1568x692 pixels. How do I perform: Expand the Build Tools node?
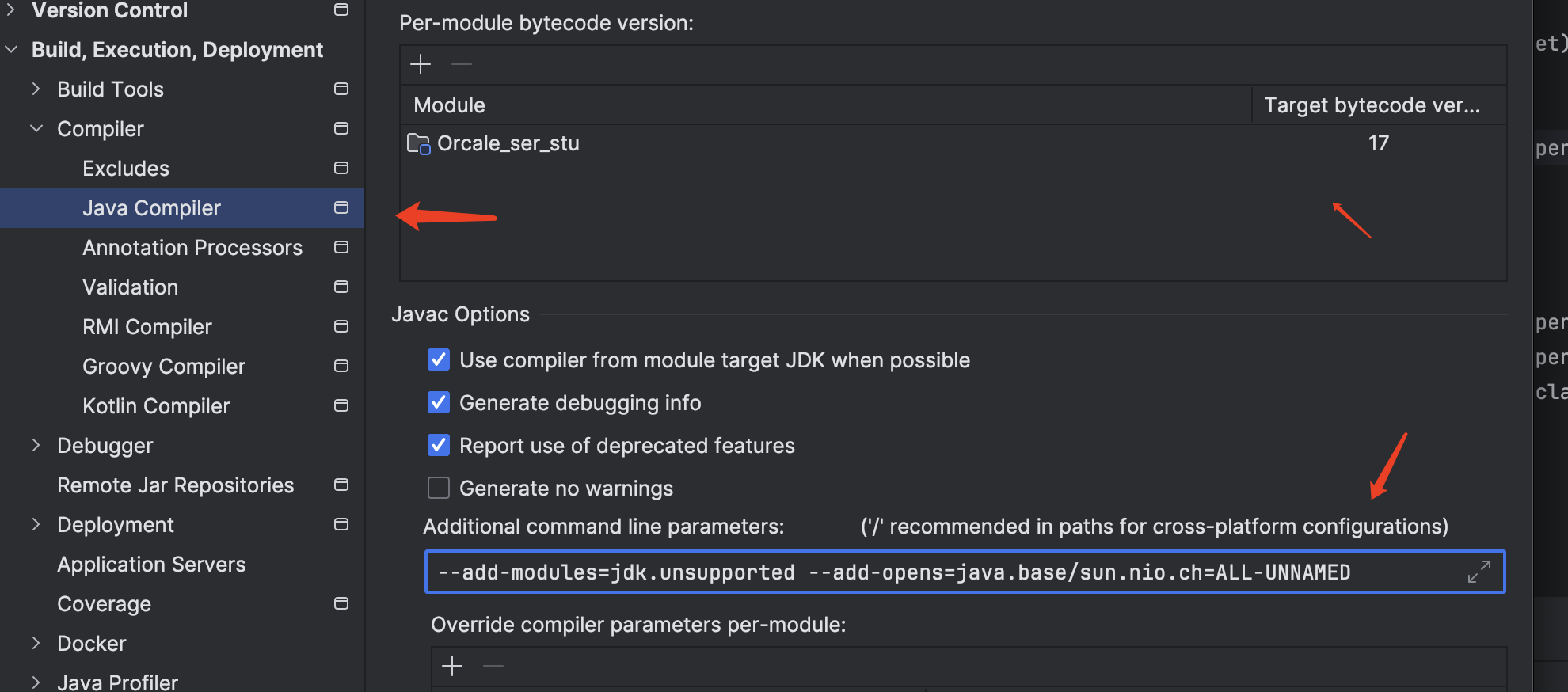[x=36, y=89]
